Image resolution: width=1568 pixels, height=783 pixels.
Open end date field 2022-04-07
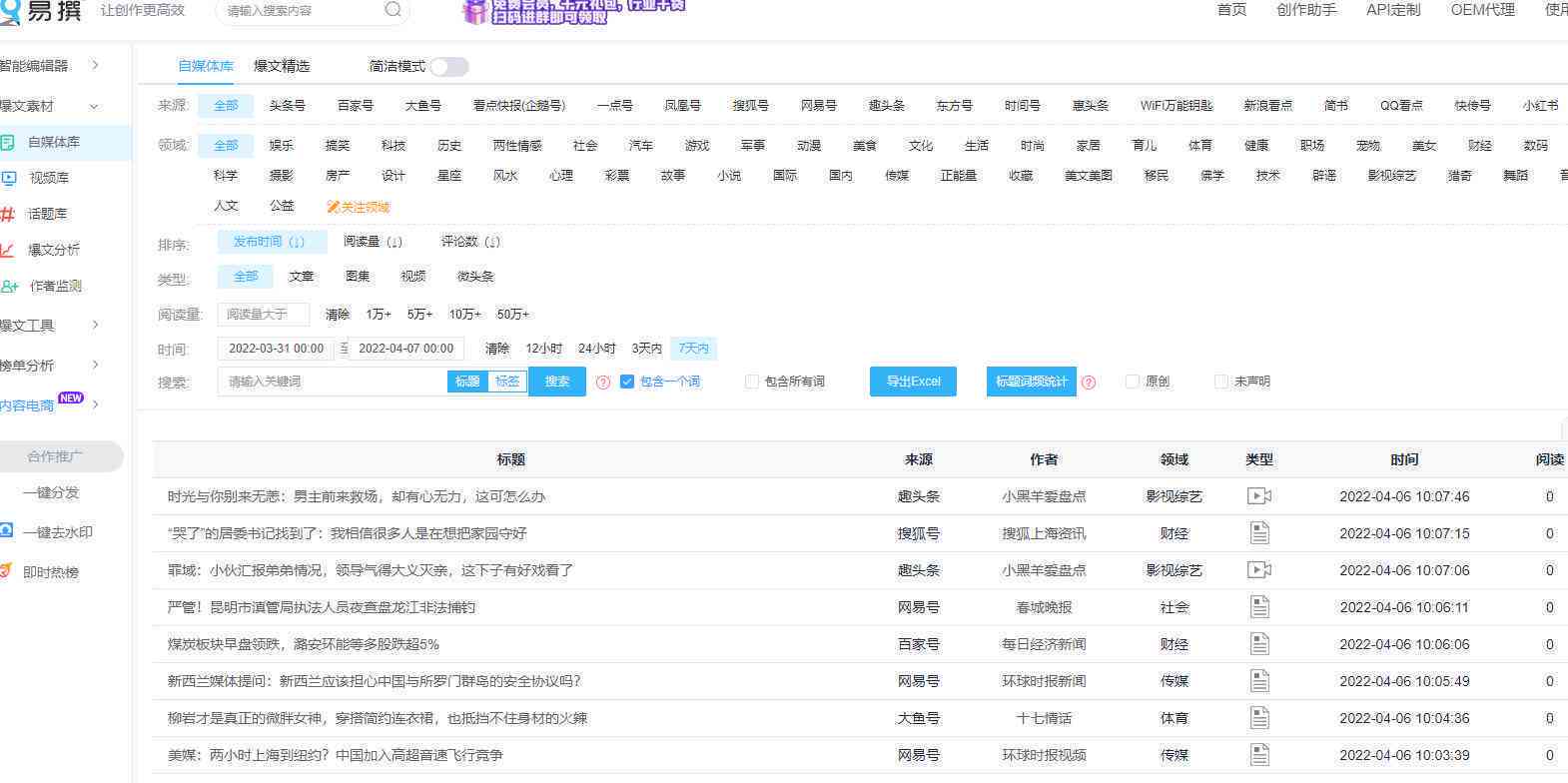coord(406,349)
